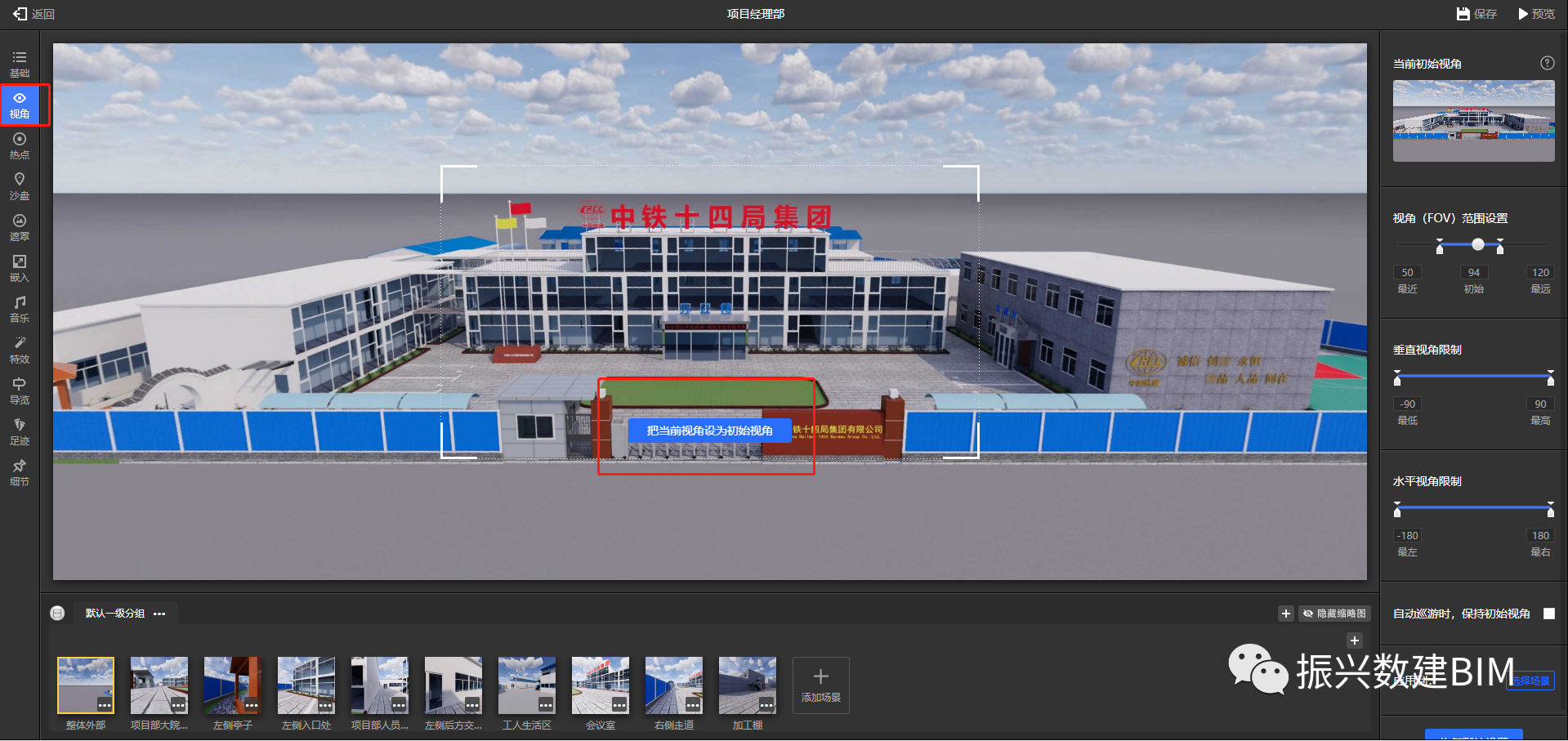This screenshot has width=1568, height=741.
Task: Open options dots on 项目部大院 thumbnail
Action: click(178, 705)
